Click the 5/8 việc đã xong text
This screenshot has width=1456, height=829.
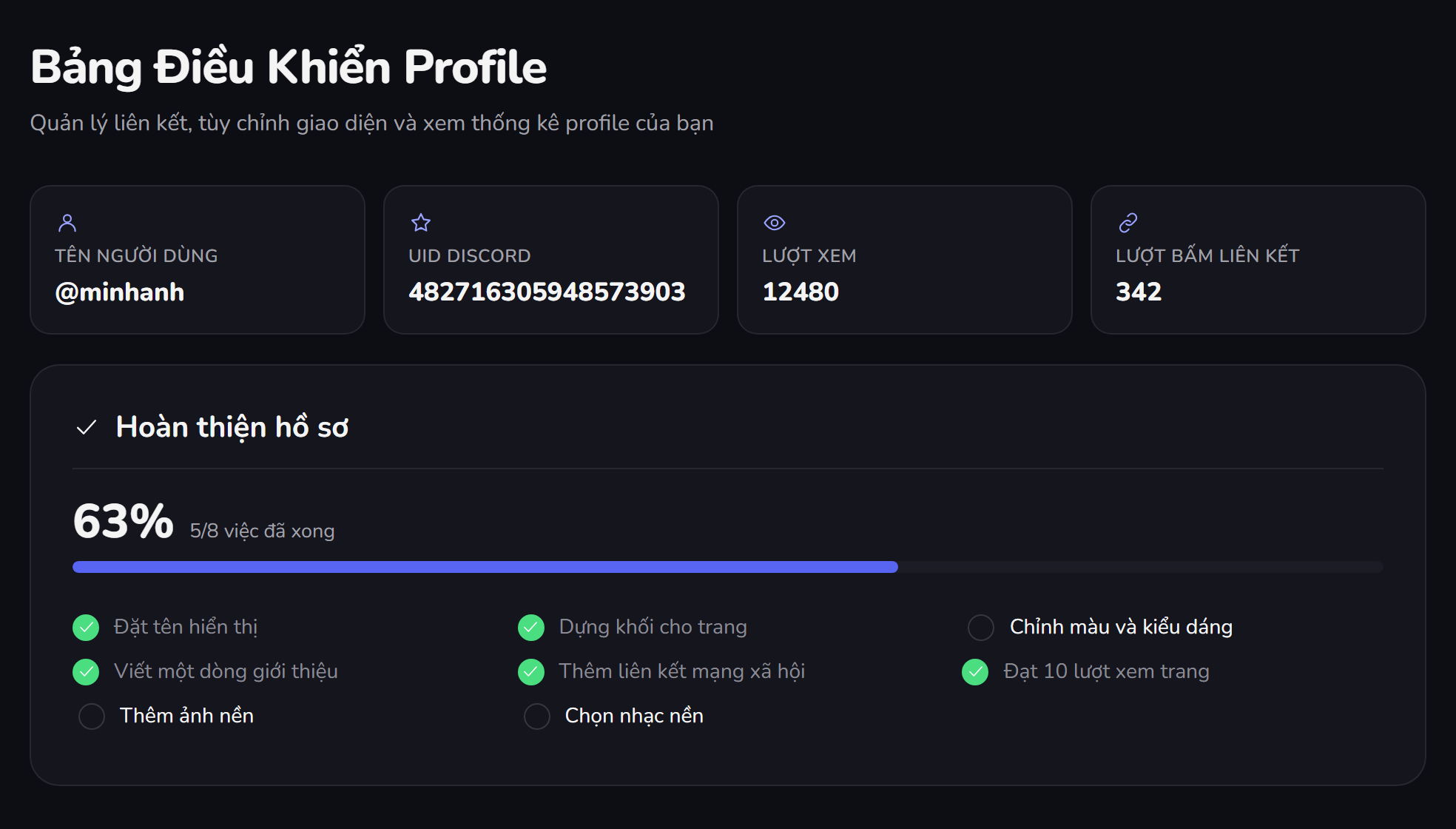[x=262, y=531]
